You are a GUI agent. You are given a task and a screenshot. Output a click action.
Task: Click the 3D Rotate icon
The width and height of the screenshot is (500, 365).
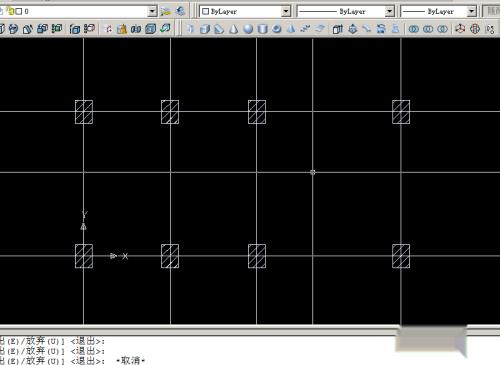[x=475, y=29]
